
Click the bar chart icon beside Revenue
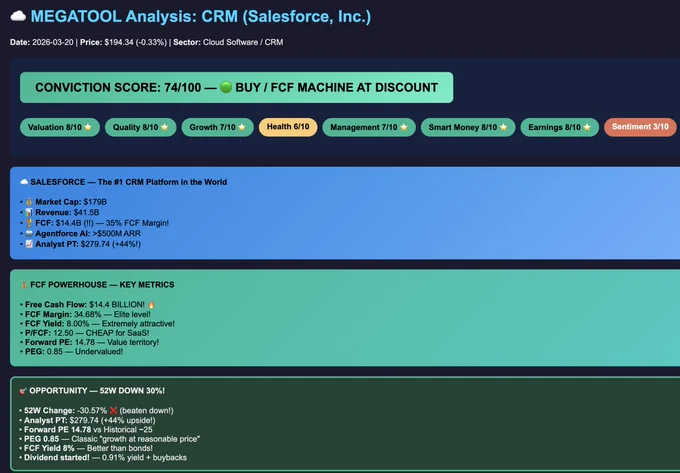coord(29,212)
